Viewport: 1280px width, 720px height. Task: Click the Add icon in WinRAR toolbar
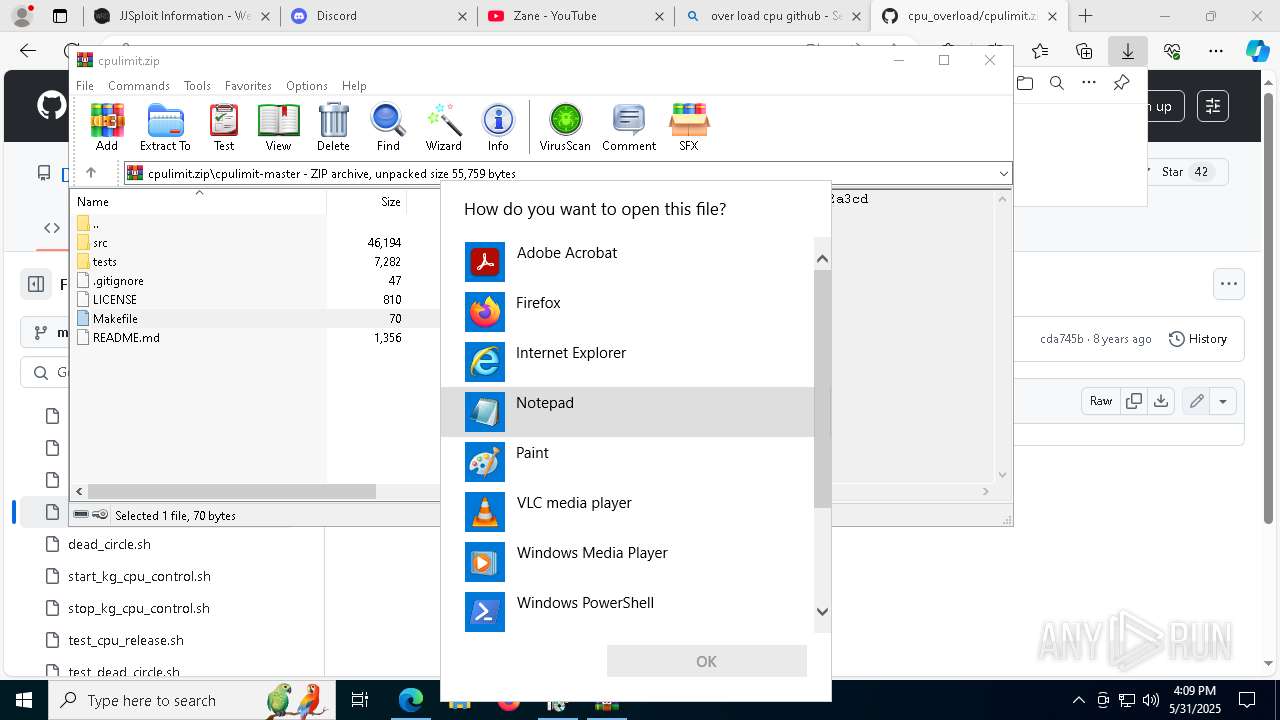(107, 127)
